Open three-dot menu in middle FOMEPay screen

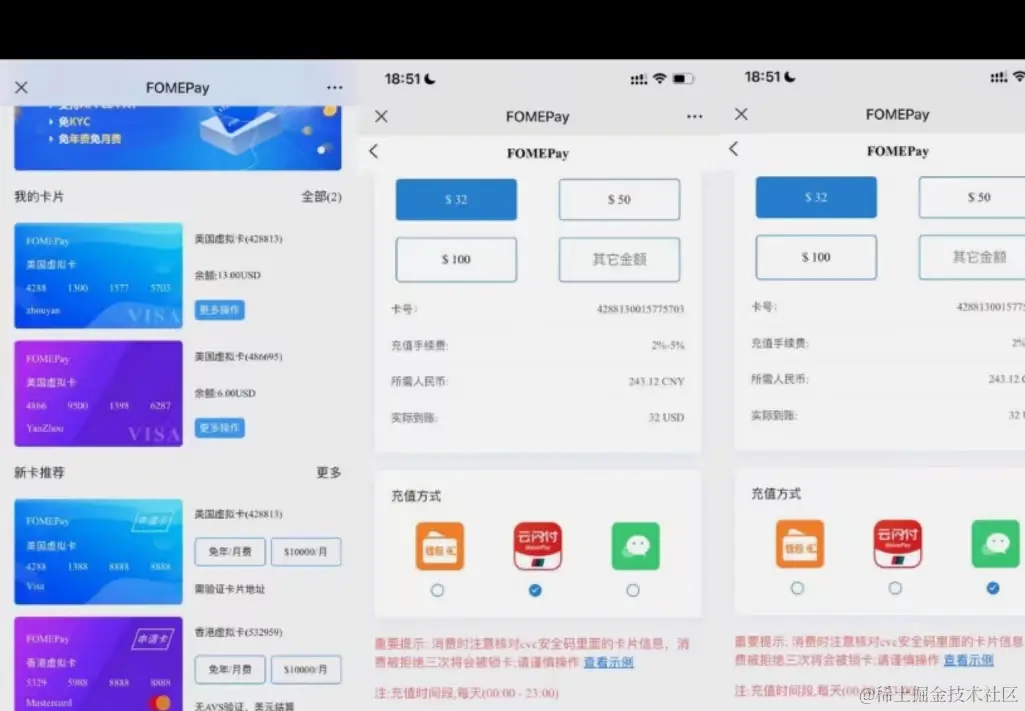(x=694, y=116)
